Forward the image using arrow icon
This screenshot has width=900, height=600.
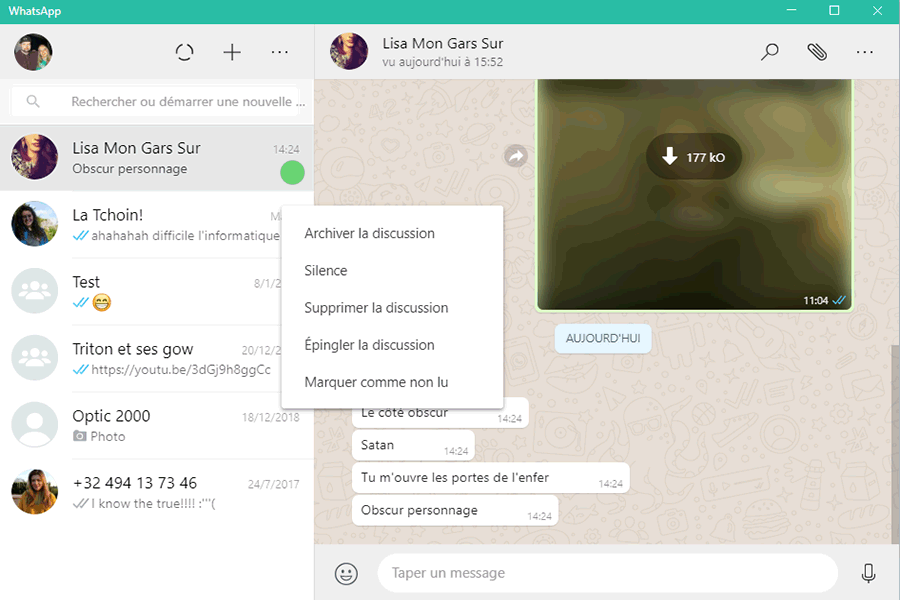pos(516,156)
